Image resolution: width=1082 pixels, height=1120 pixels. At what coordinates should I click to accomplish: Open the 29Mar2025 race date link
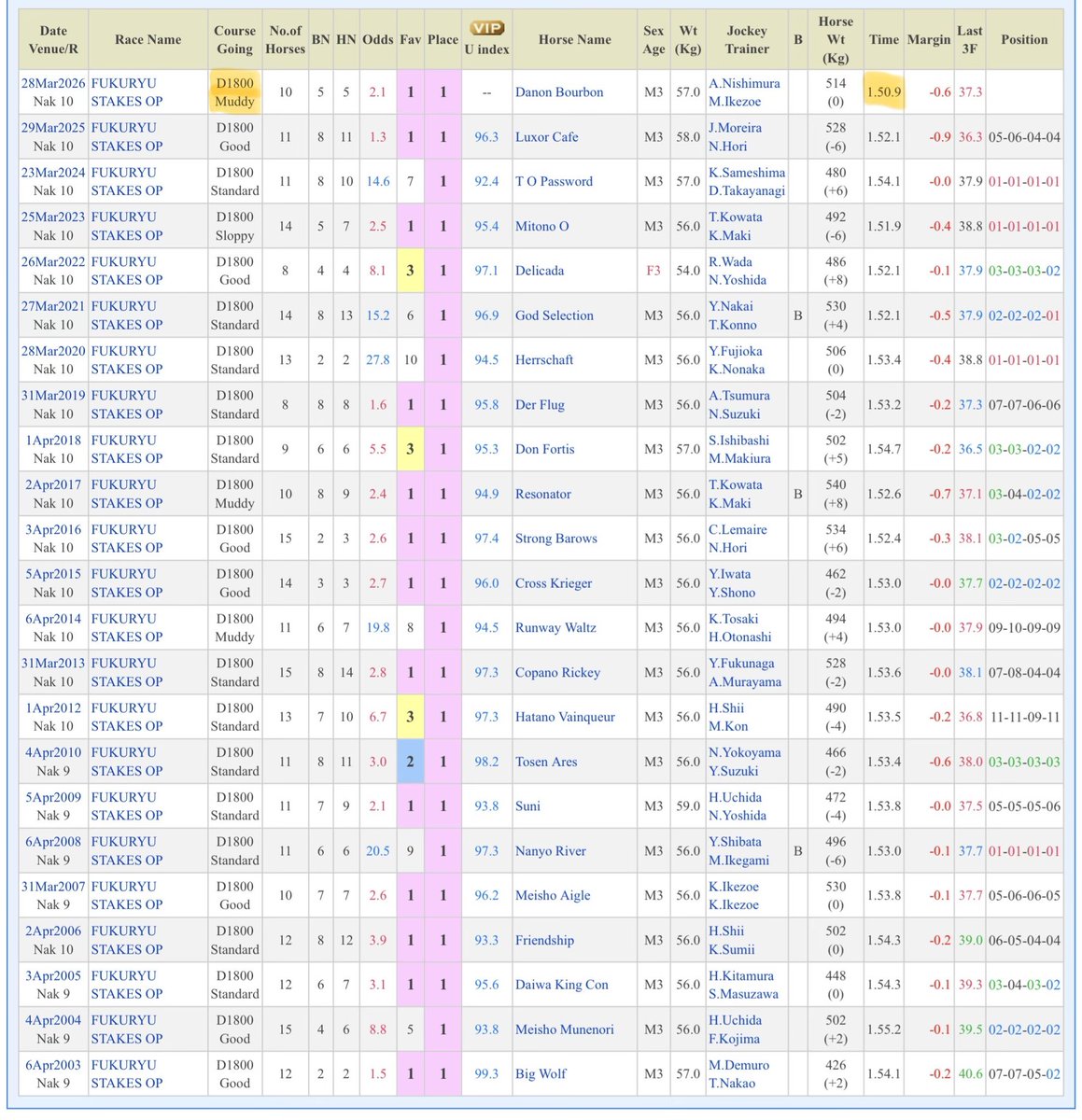pos(53,128)
